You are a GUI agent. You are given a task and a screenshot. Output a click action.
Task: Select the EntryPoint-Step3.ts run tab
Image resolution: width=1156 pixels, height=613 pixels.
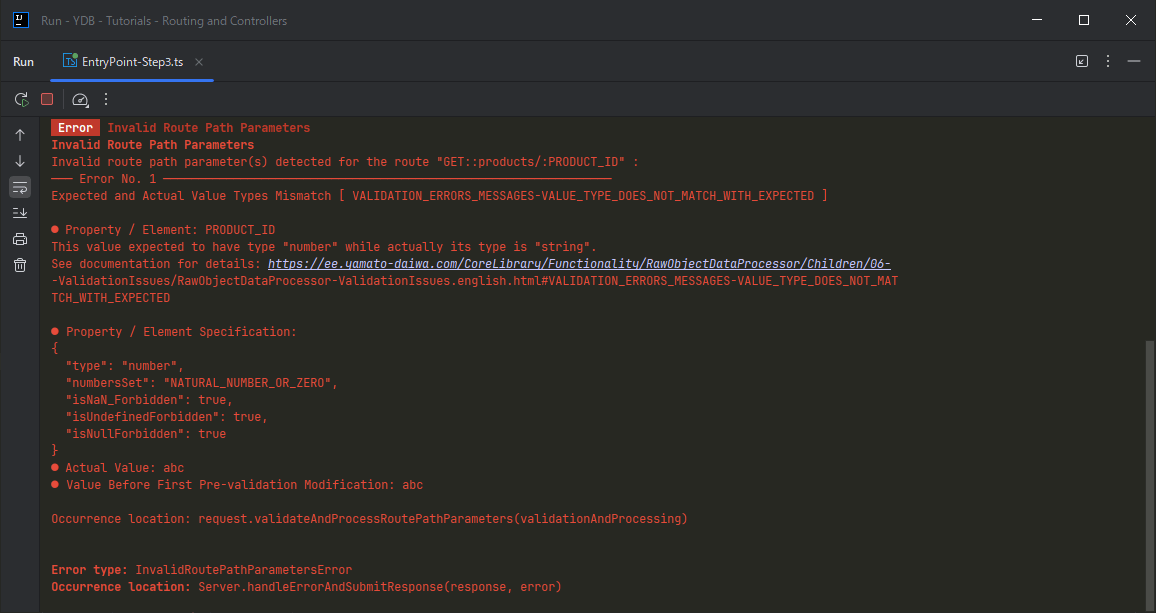coord(123,61)
